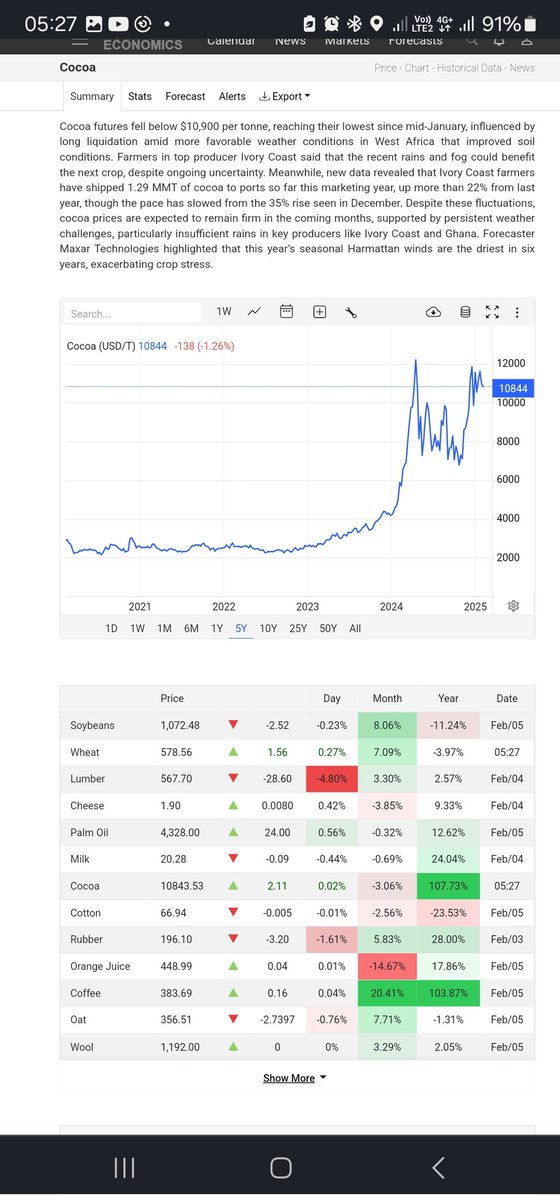Viewport: 560px width, 1200px height.
Task: Open the three-dot chart options menu
Action: coord(517,312)
